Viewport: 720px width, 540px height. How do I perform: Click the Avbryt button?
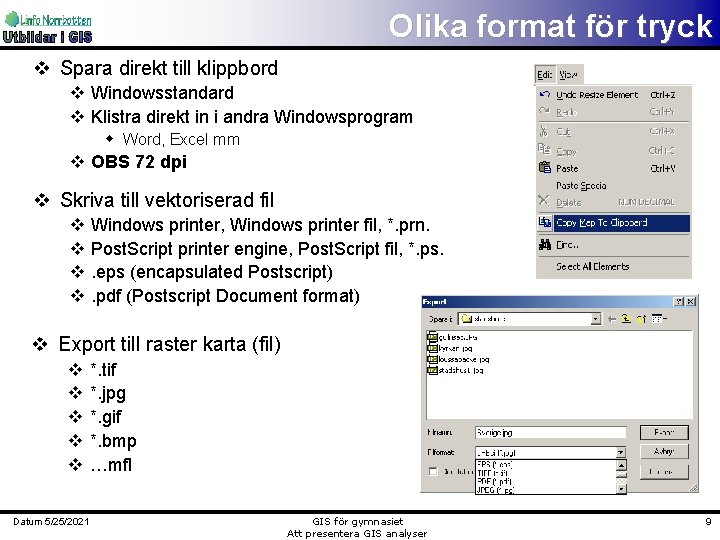click(x=664, y=451)
